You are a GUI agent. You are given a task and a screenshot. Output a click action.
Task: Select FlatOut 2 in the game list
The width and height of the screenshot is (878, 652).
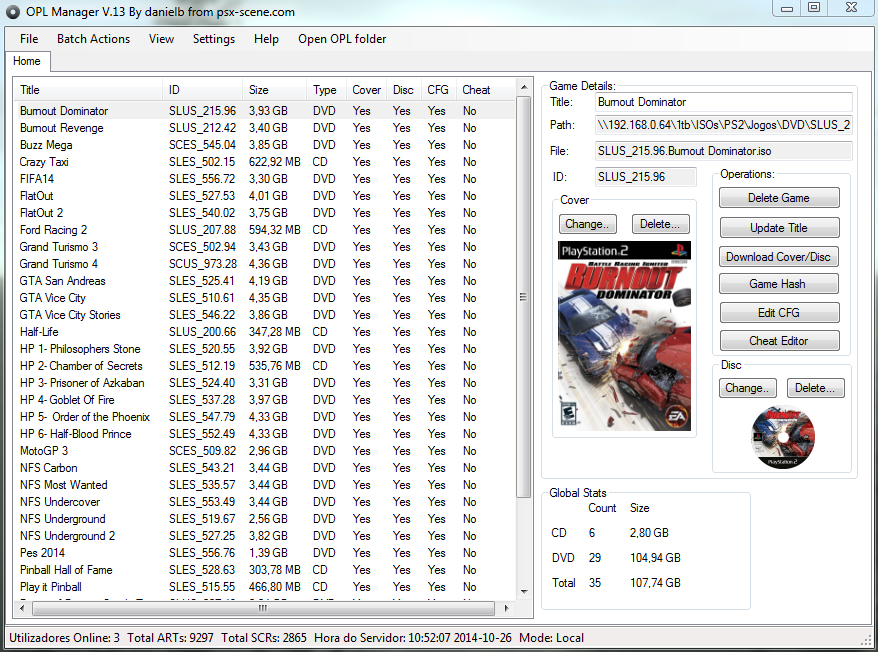click(x=264, y=213)
